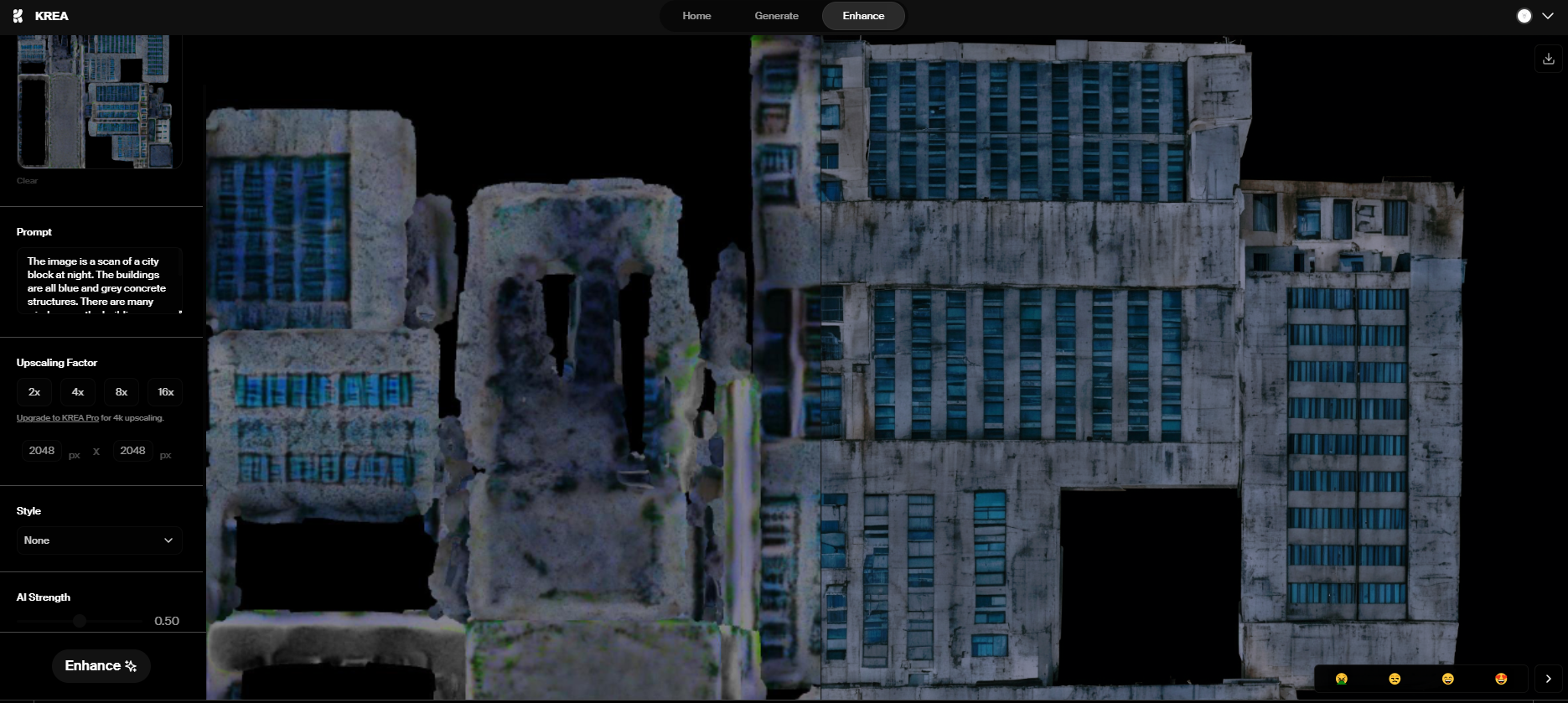Choose the 16x upscaling factor

pyautogui.click(x=166, y=392)
